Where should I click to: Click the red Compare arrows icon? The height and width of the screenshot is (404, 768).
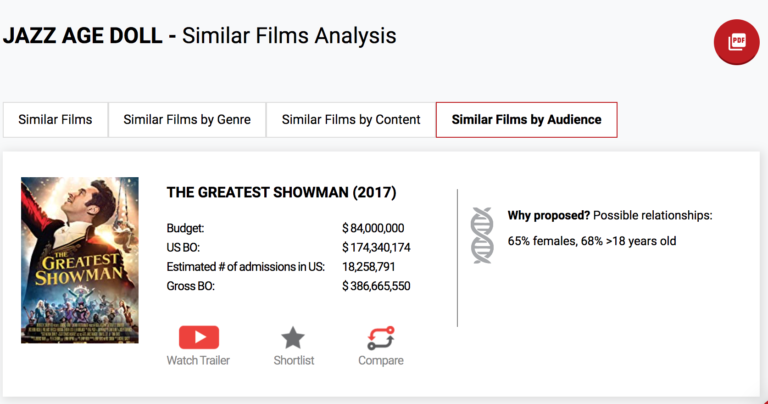click(380, 337)
